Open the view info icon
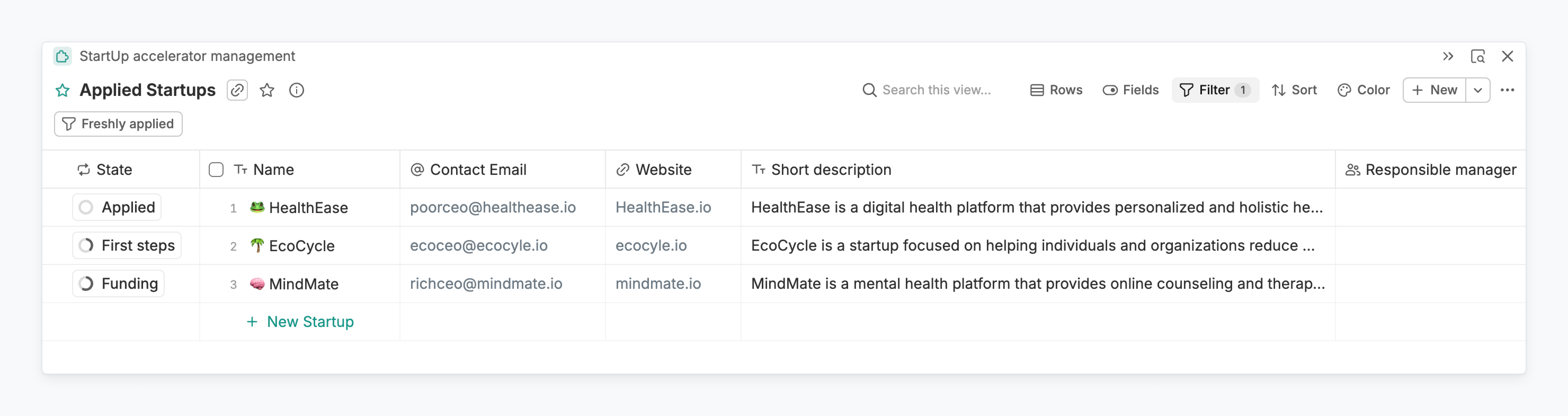This screenshot has width=1568, height=416. [x=296, y=90]
